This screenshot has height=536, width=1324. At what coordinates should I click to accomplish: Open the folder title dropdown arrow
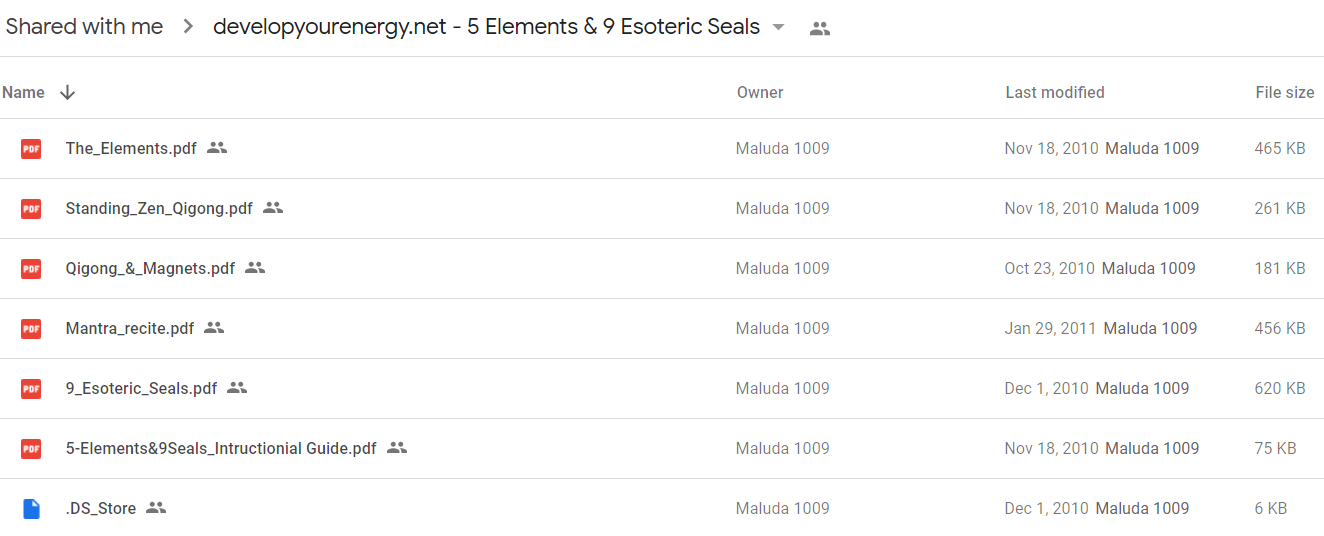(x=779, y=28)
